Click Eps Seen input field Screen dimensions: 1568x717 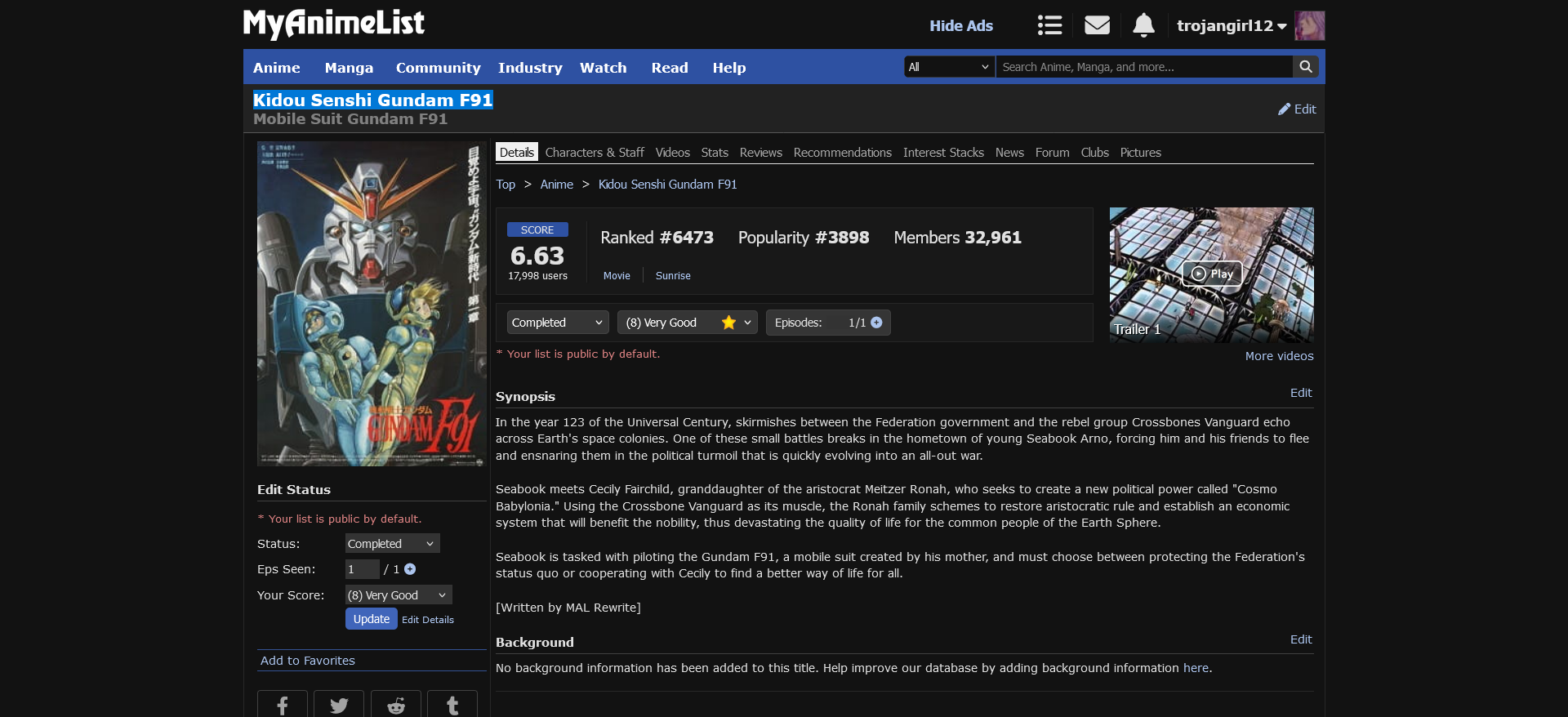coord(362,569)
